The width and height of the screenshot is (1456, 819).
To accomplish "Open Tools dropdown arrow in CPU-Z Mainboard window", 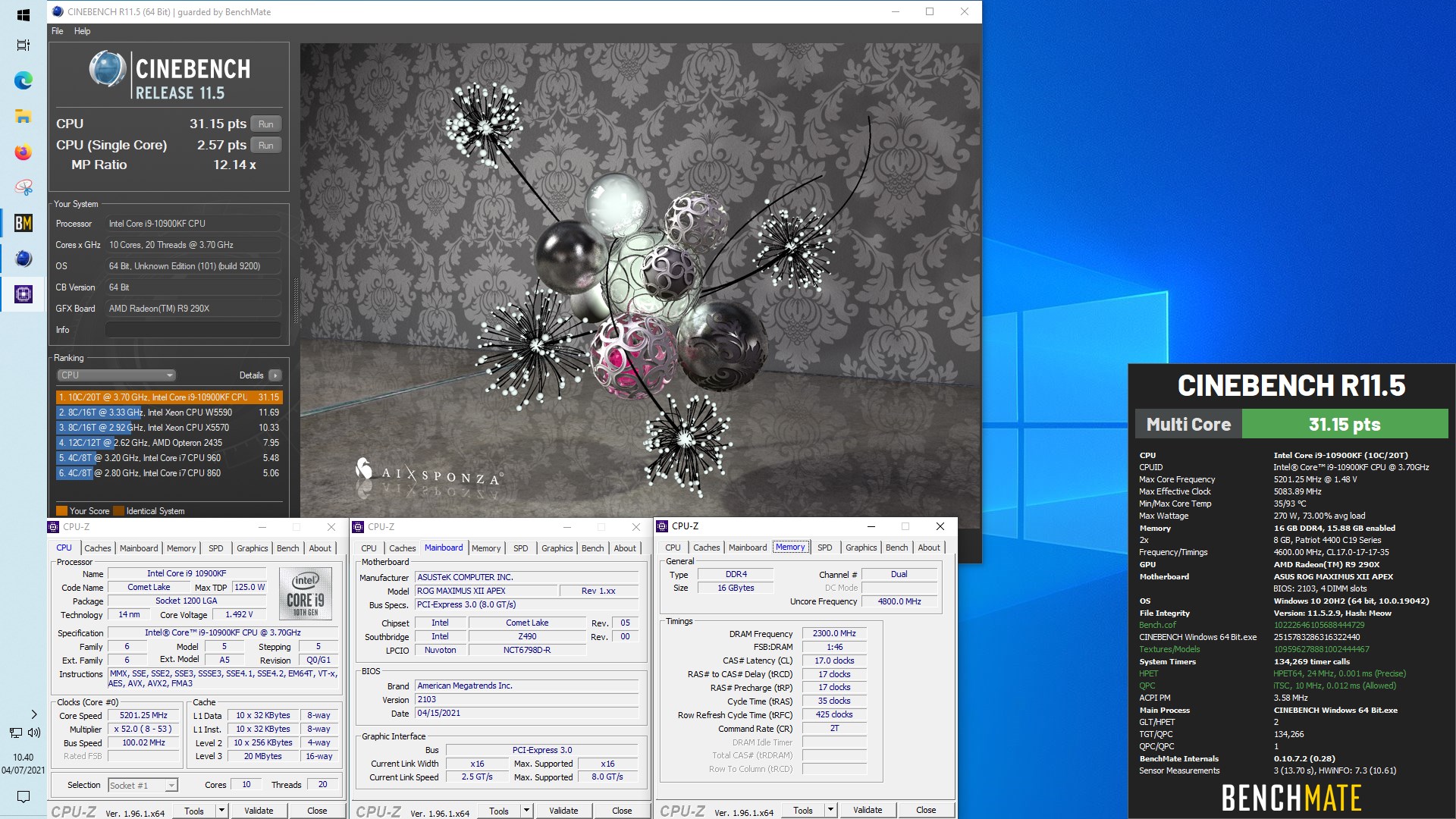I will pos(526,811).
